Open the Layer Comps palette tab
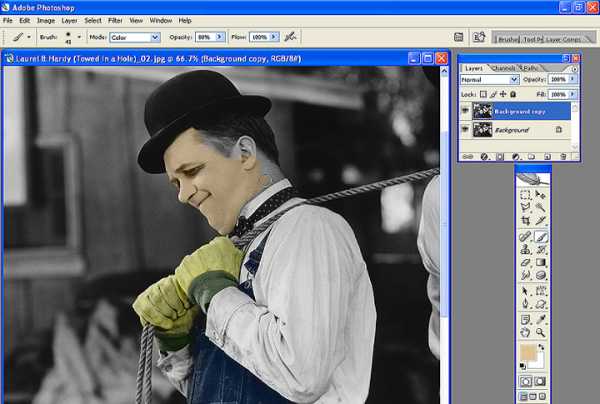 tap(565, 38)
